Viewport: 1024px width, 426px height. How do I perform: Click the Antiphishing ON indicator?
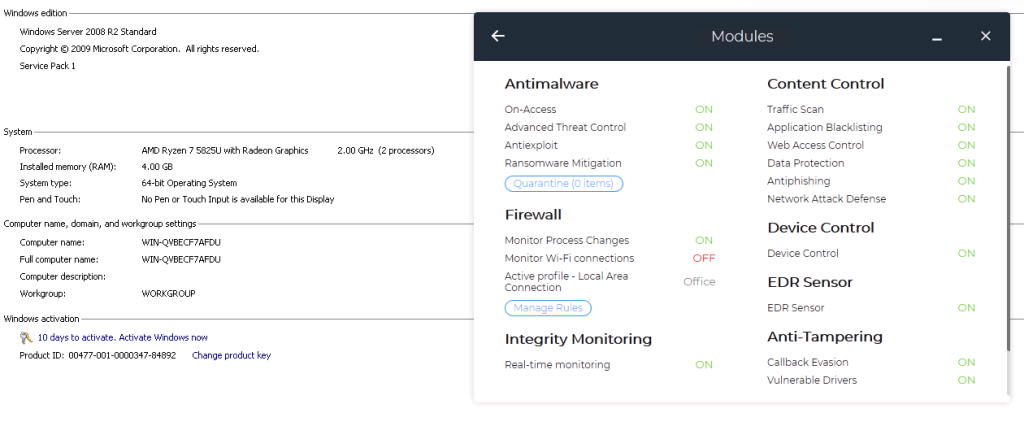pos(966,181)
